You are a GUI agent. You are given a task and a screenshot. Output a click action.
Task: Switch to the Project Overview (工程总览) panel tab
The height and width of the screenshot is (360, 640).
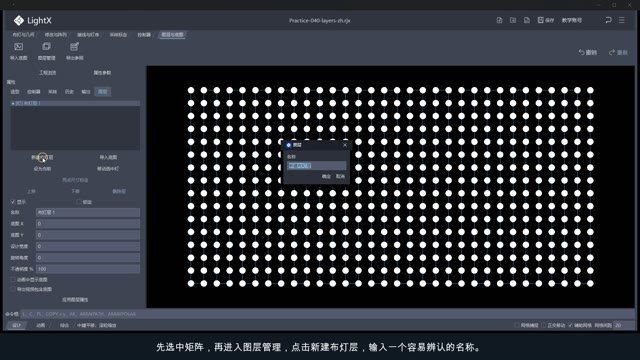coord(47,73)
